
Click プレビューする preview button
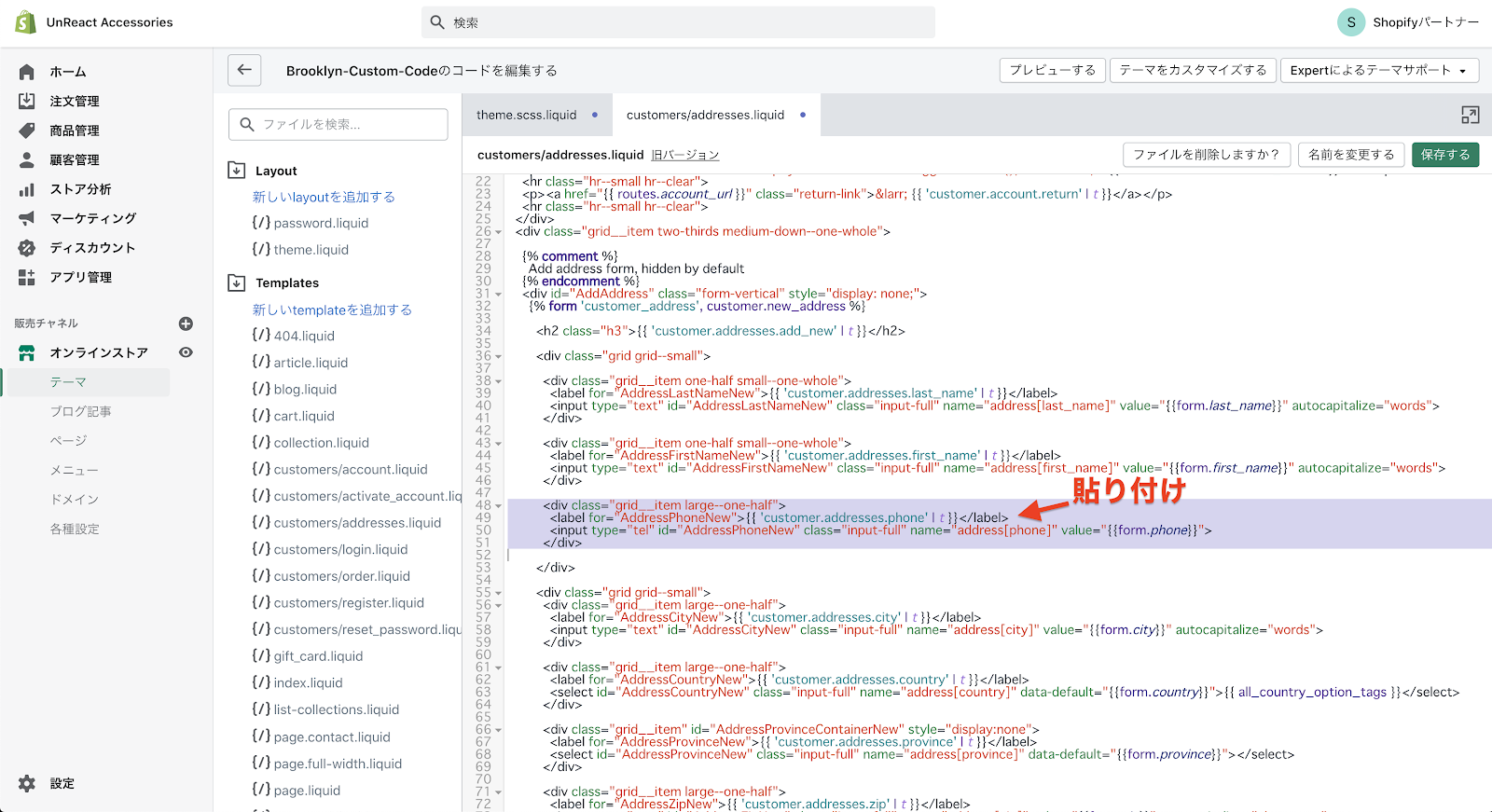coord(1052,70)
